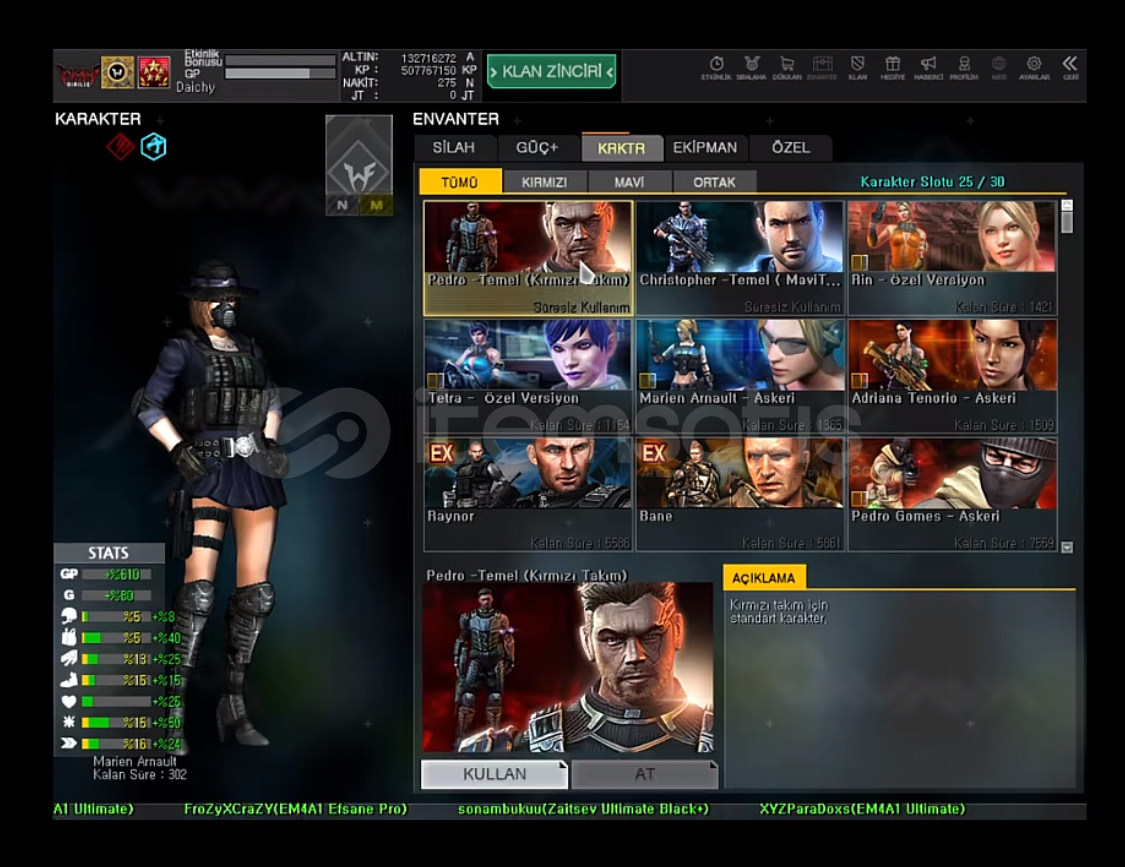Switch to the SİLAH tab
1125x867 pixels.
click(454, 148)
